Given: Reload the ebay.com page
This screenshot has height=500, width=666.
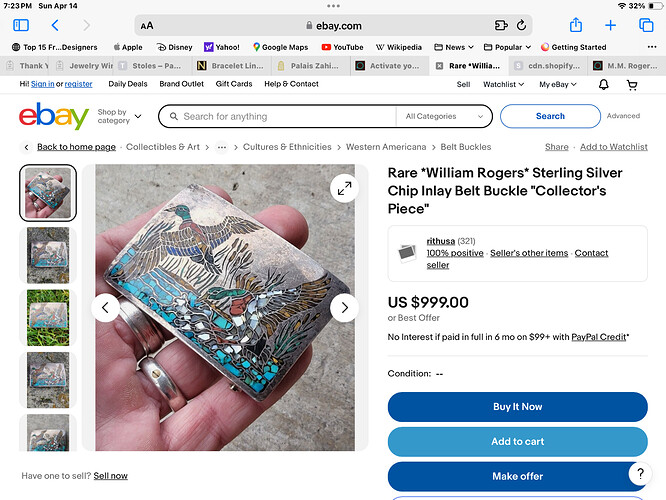Looking at the screenshot, I should [521, 25].
